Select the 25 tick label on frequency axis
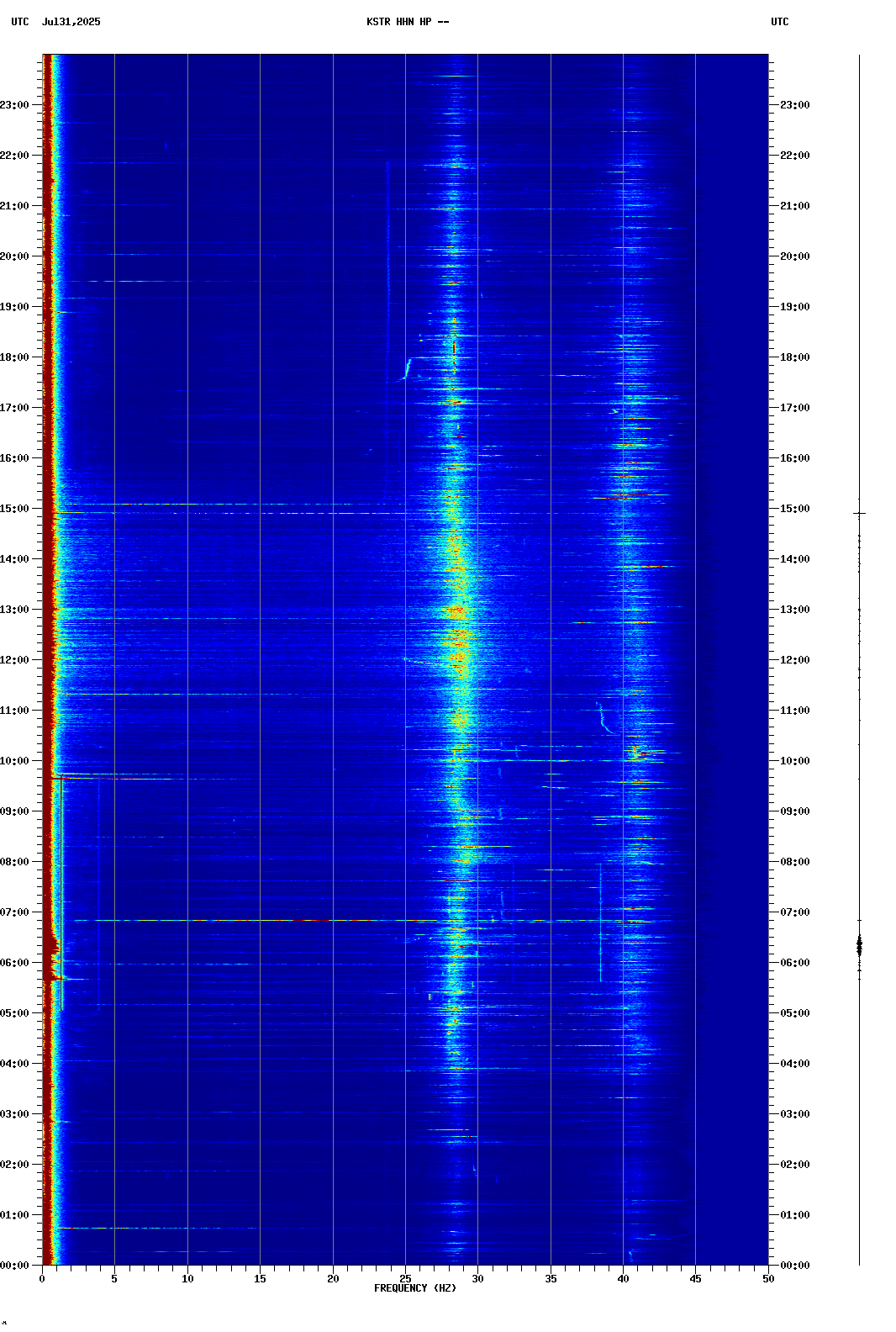Screen dimensions: 896x1332 [405, 1279]
